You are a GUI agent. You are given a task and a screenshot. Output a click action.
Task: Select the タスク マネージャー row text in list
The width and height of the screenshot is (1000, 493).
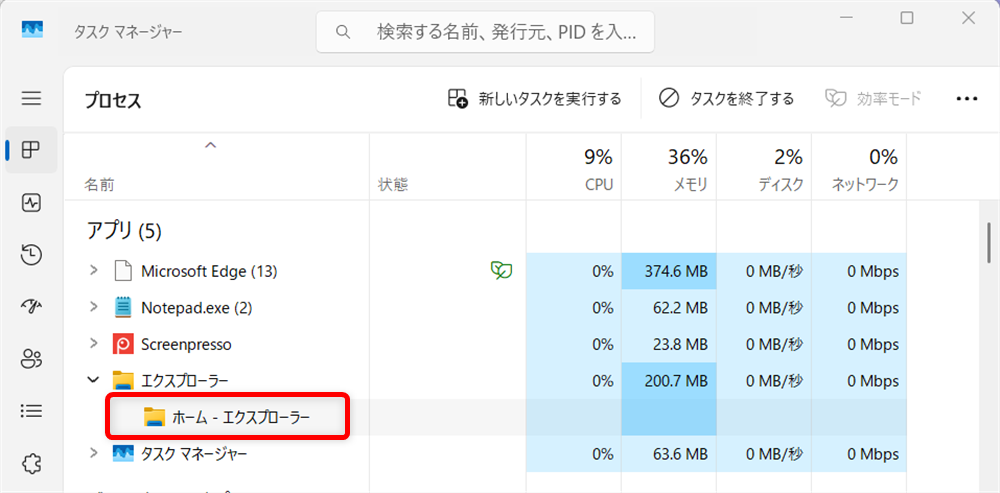click(194, 453)
